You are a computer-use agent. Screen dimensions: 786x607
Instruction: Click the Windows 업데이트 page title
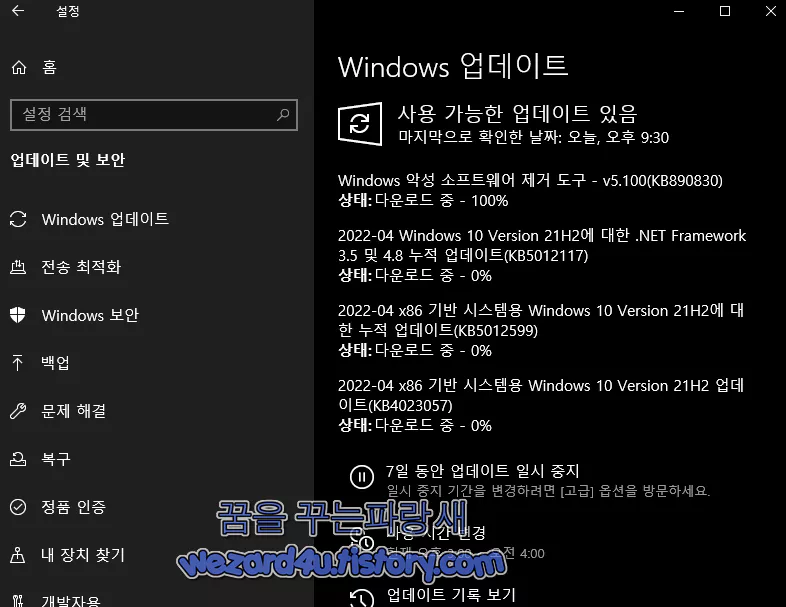pyautogui.click(x=453, y=66)
